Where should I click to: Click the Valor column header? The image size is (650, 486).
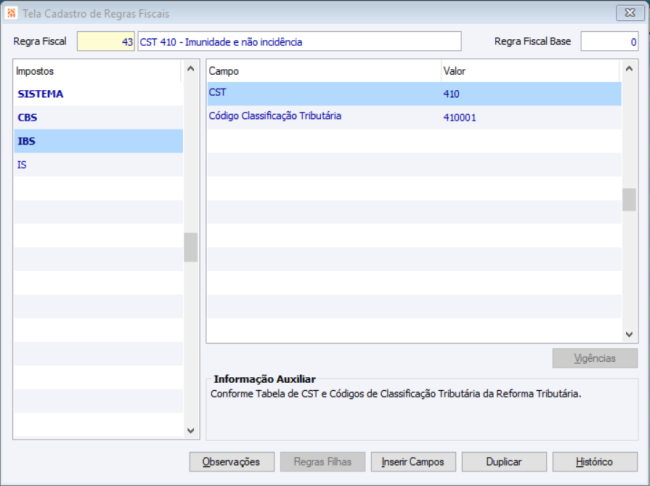531,71
